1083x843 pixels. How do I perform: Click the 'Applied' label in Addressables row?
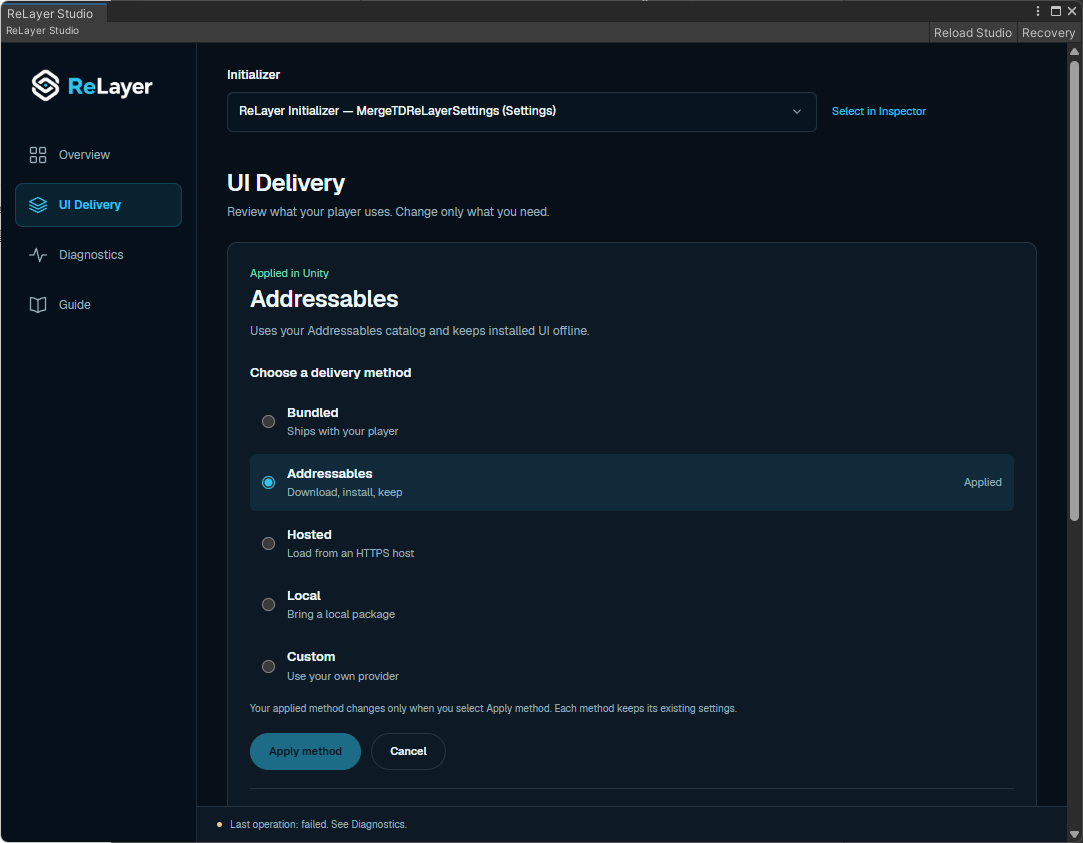tap(982, 483)
